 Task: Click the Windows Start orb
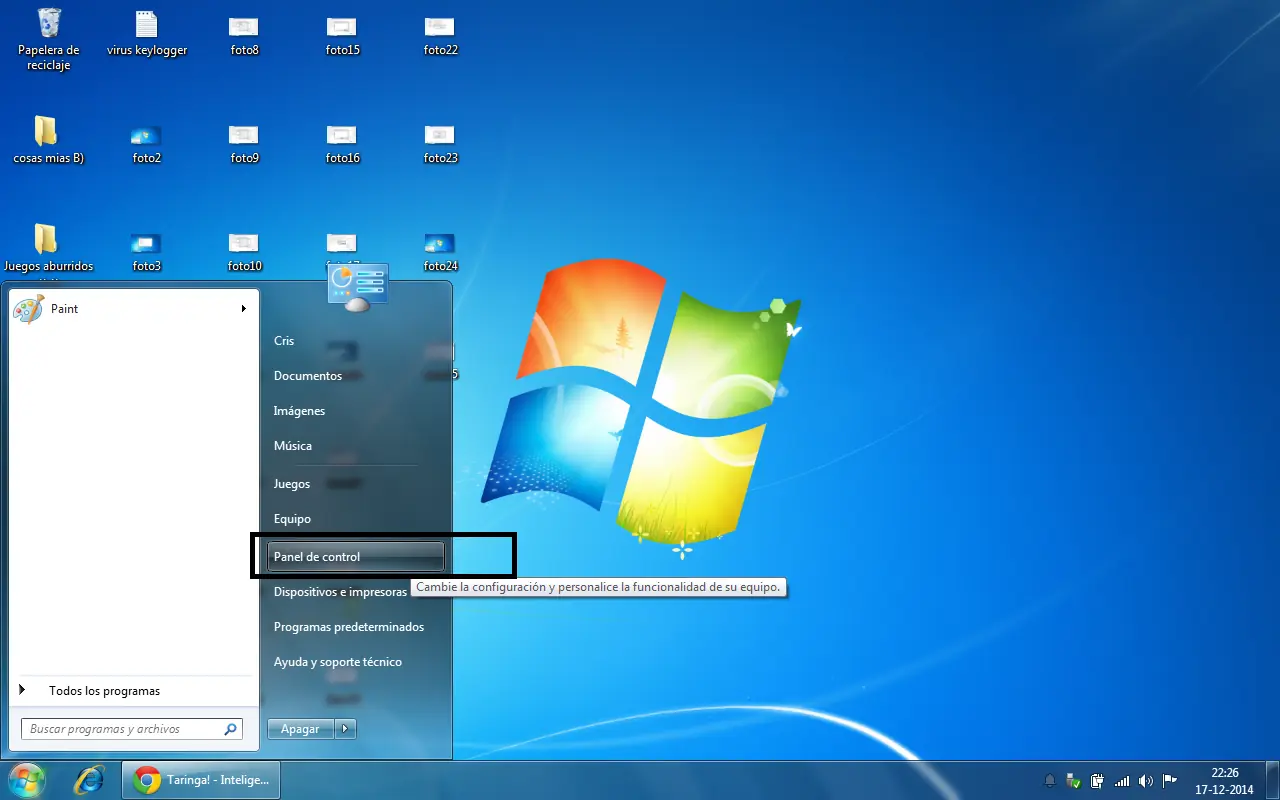(x=27, y=780)
